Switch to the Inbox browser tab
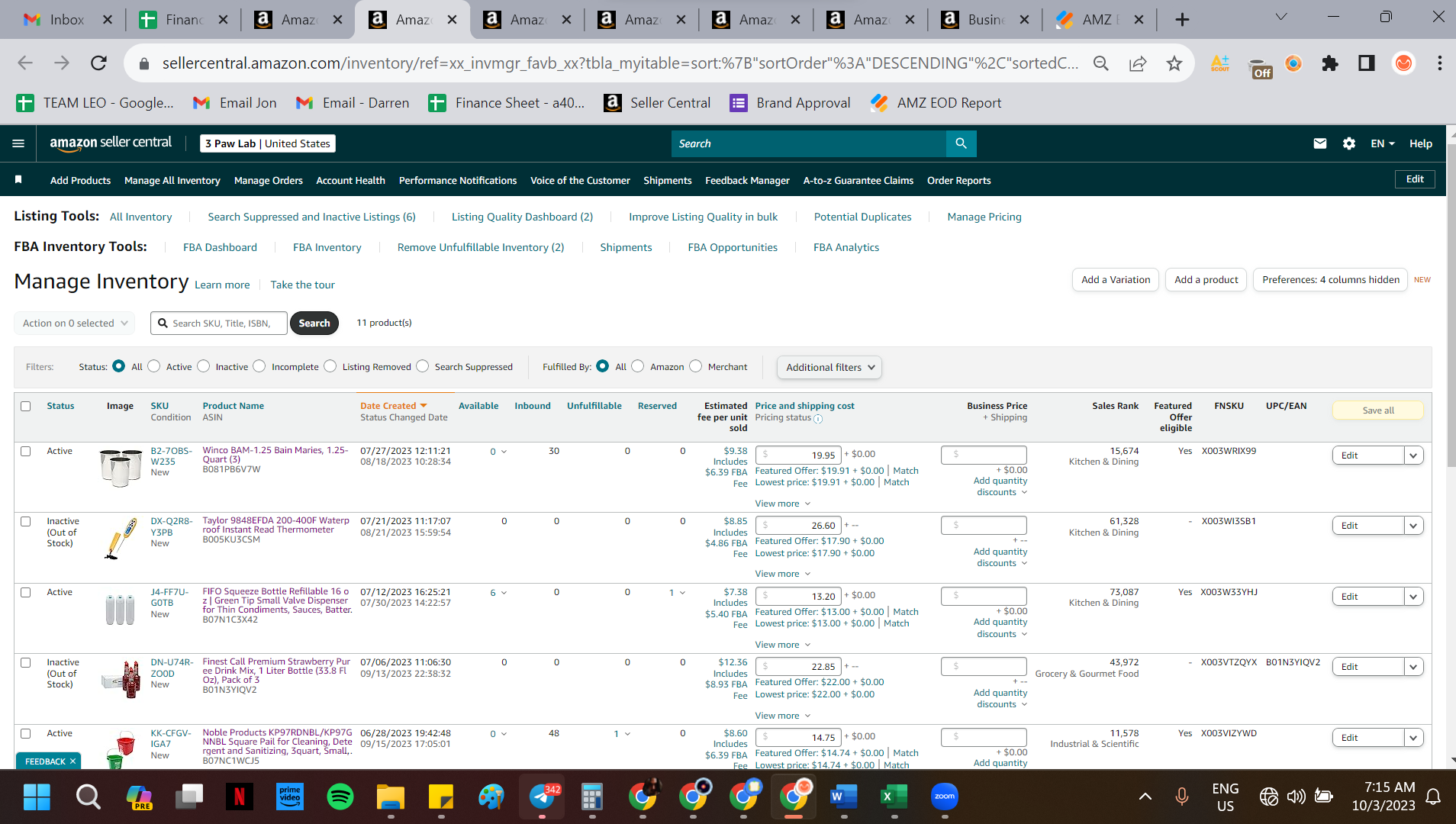Screen dimensions: 1456x824 (67, 20)
